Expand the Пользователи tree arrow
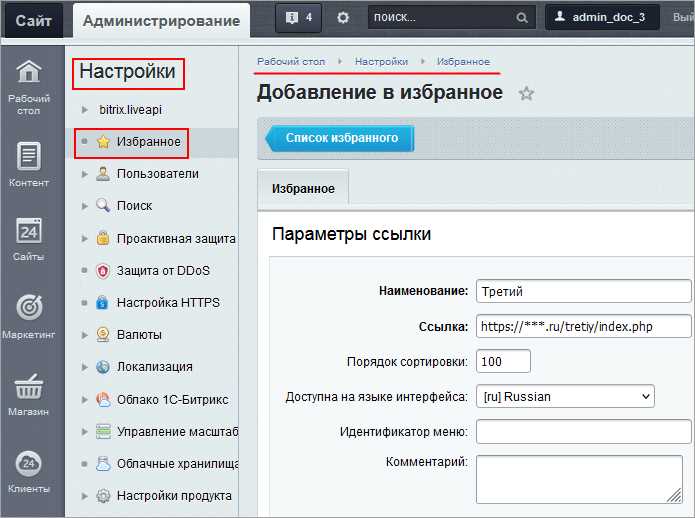695x518 pixels. [84, 174]
